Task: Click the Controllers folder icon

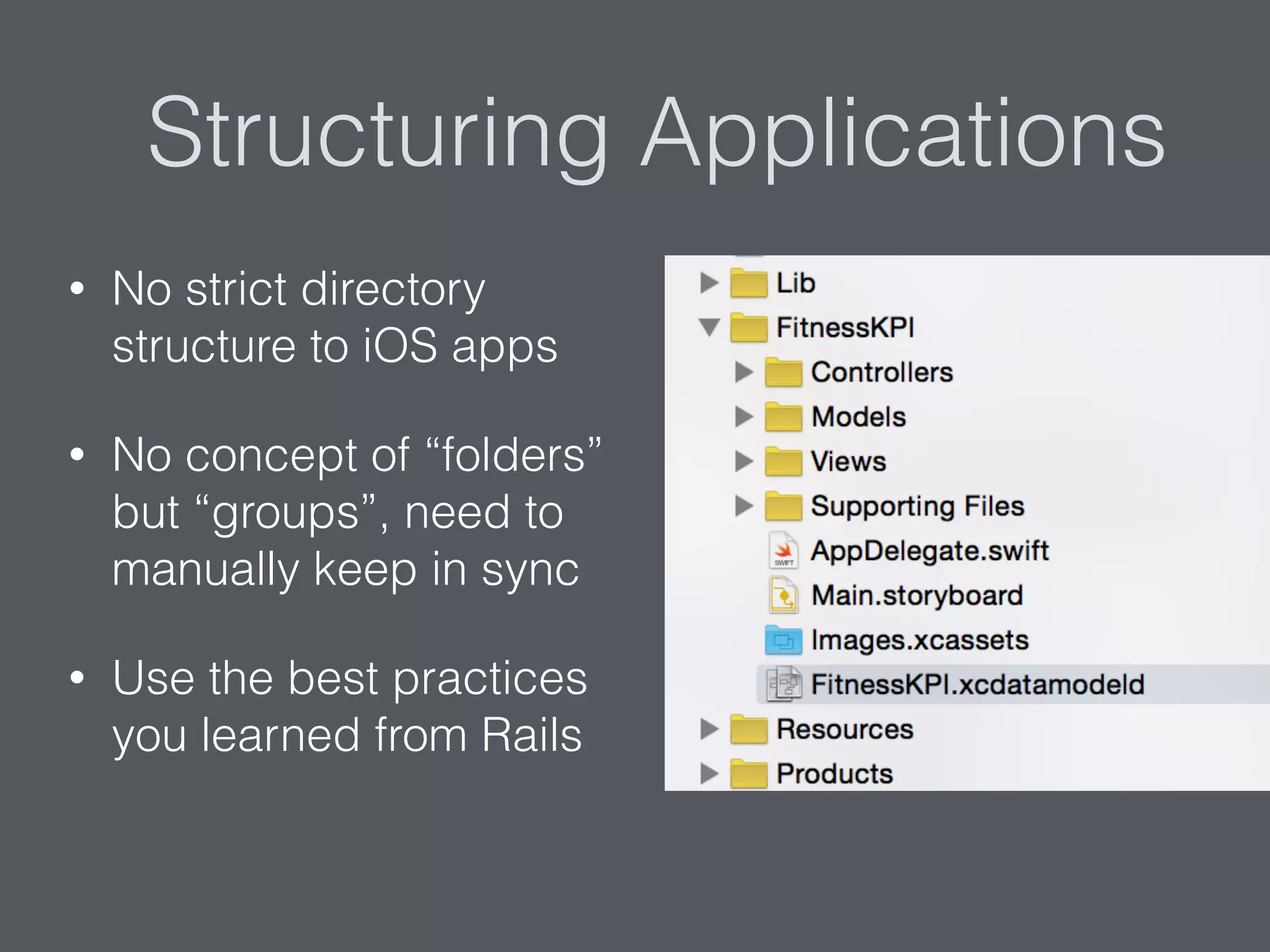Action: (x=783, y=372)
